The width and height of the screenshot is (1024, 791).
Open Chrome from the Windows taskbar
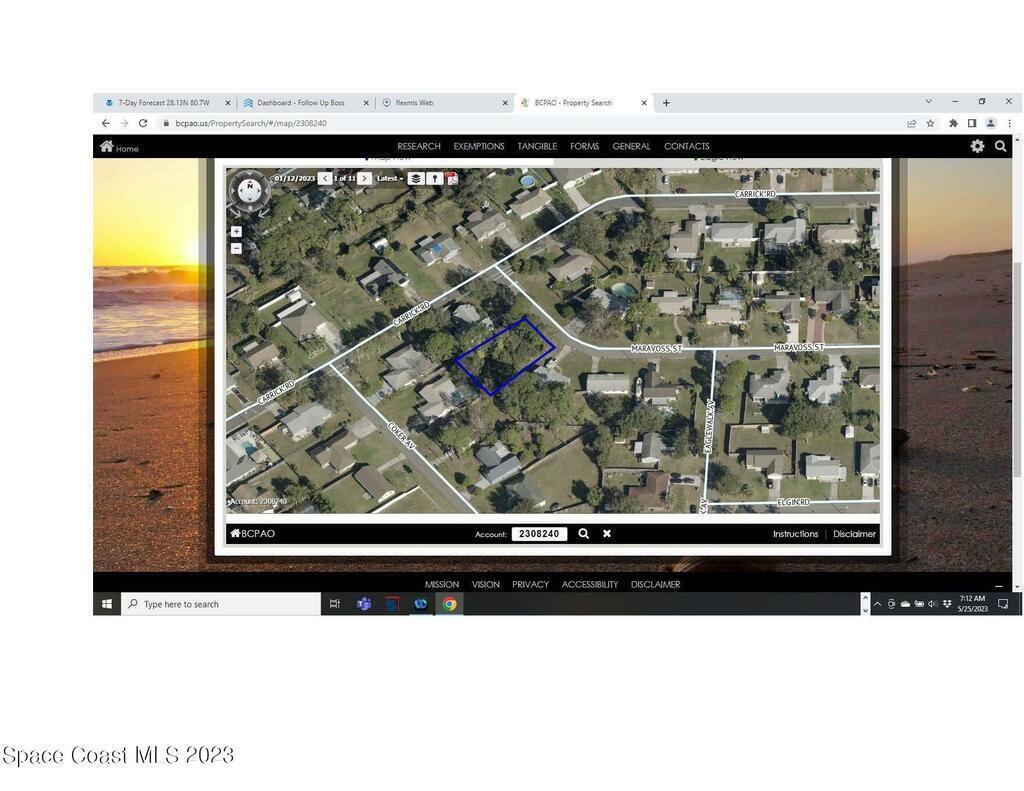pos(449,604)
